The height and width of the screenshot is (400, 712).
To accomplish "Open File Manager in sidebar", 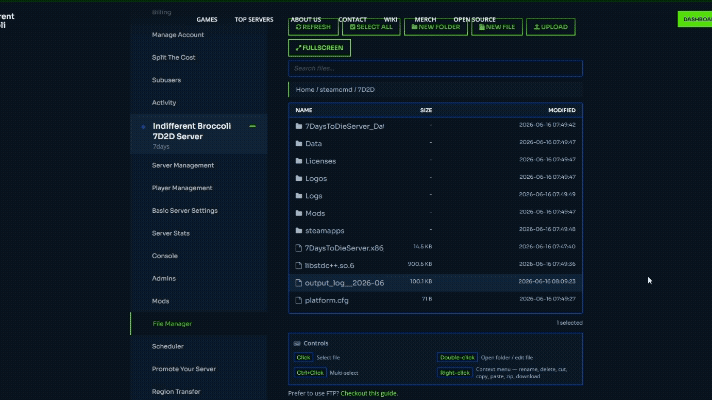I will pyautogui.click(x=172, y=324).
